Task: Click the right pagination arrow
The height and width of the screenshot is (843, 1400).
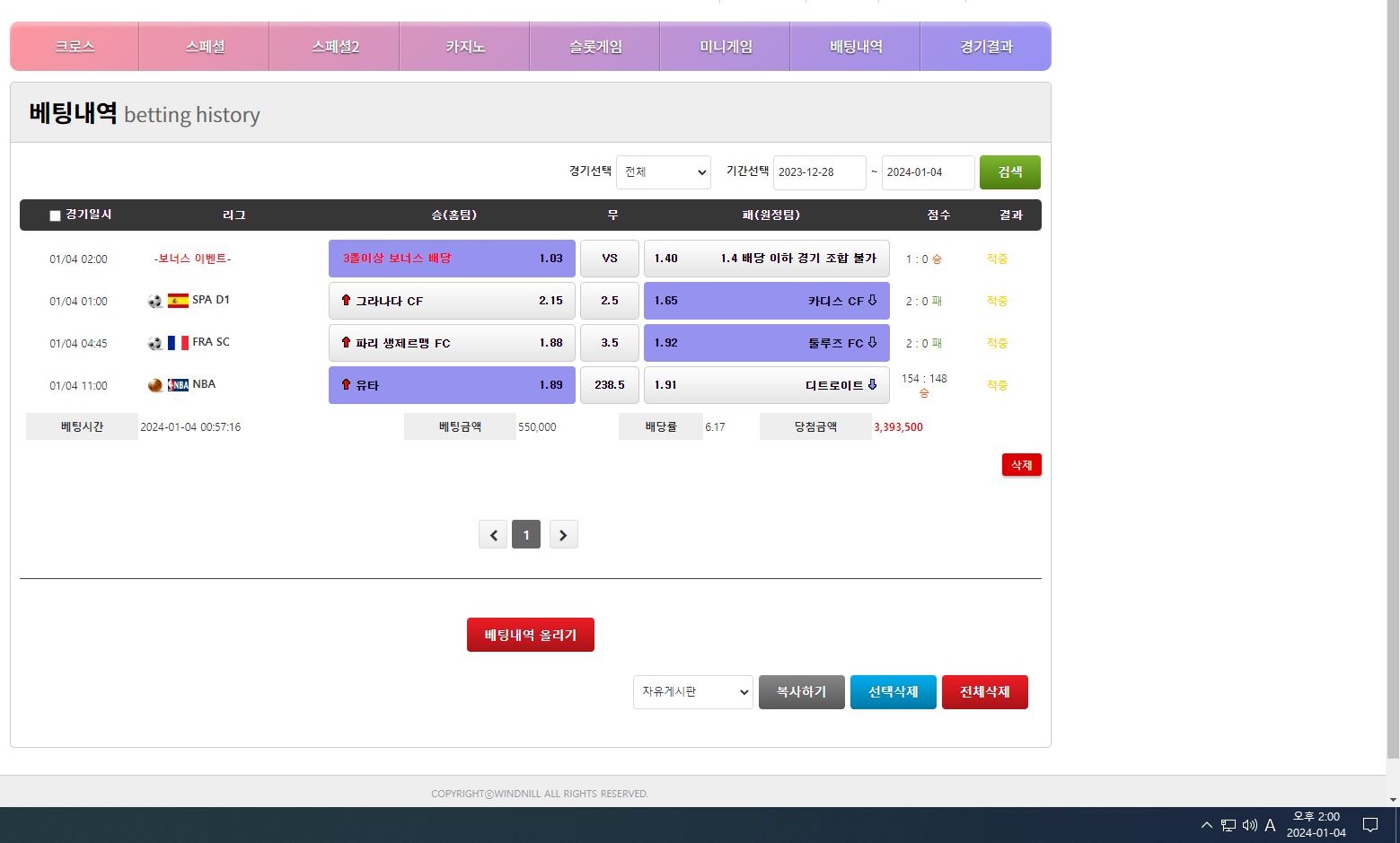Action: pos(563,534)
